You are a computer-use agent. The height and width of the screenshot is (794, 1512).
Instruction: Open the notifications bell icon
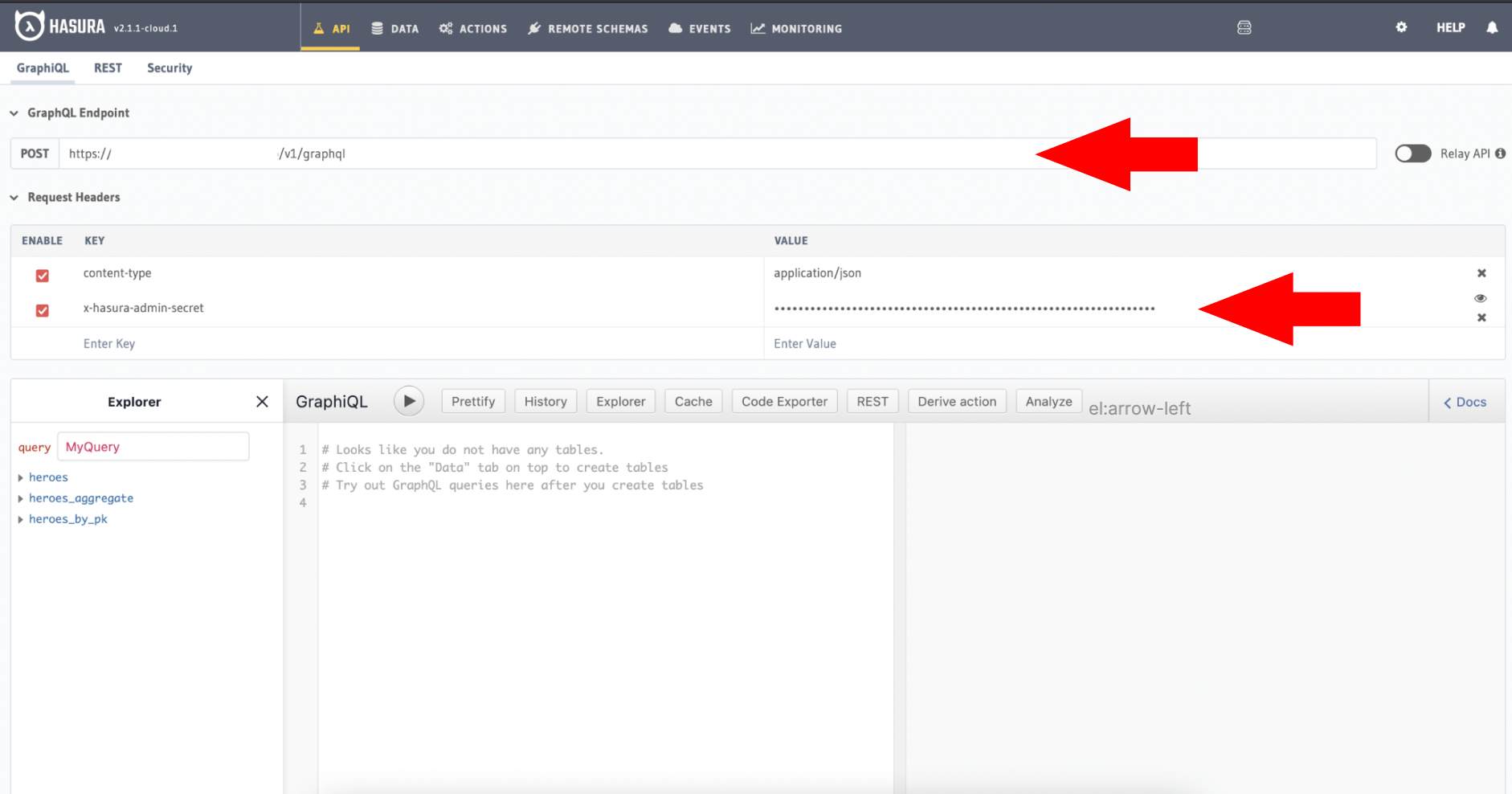[x=1492, y=27]
